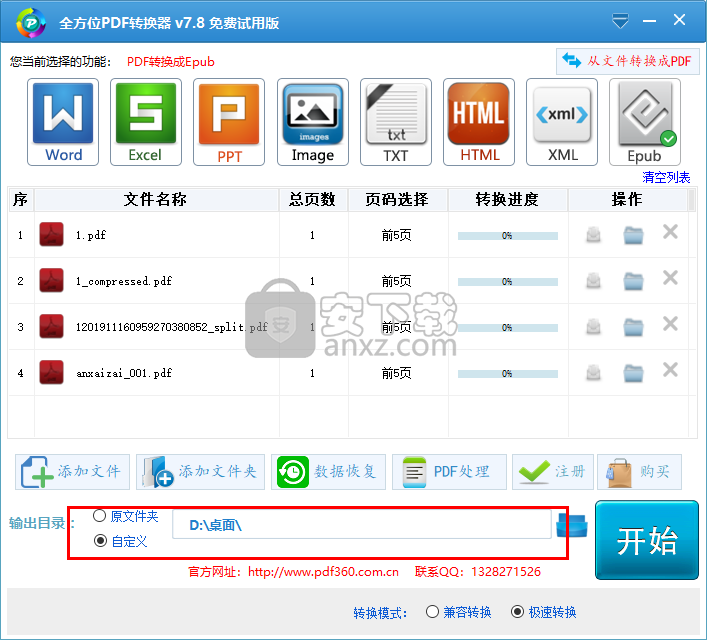
Task: Open converted file for the _split.pdf row
Action: pyautogui.click(x=593, y=327)
